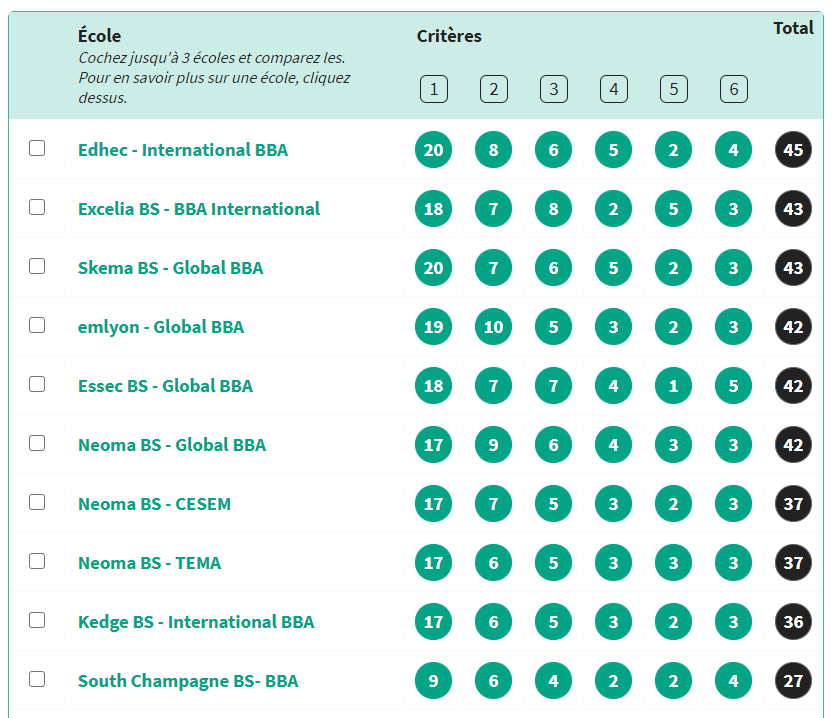Click the criterion 6 header box

[733, 90]
